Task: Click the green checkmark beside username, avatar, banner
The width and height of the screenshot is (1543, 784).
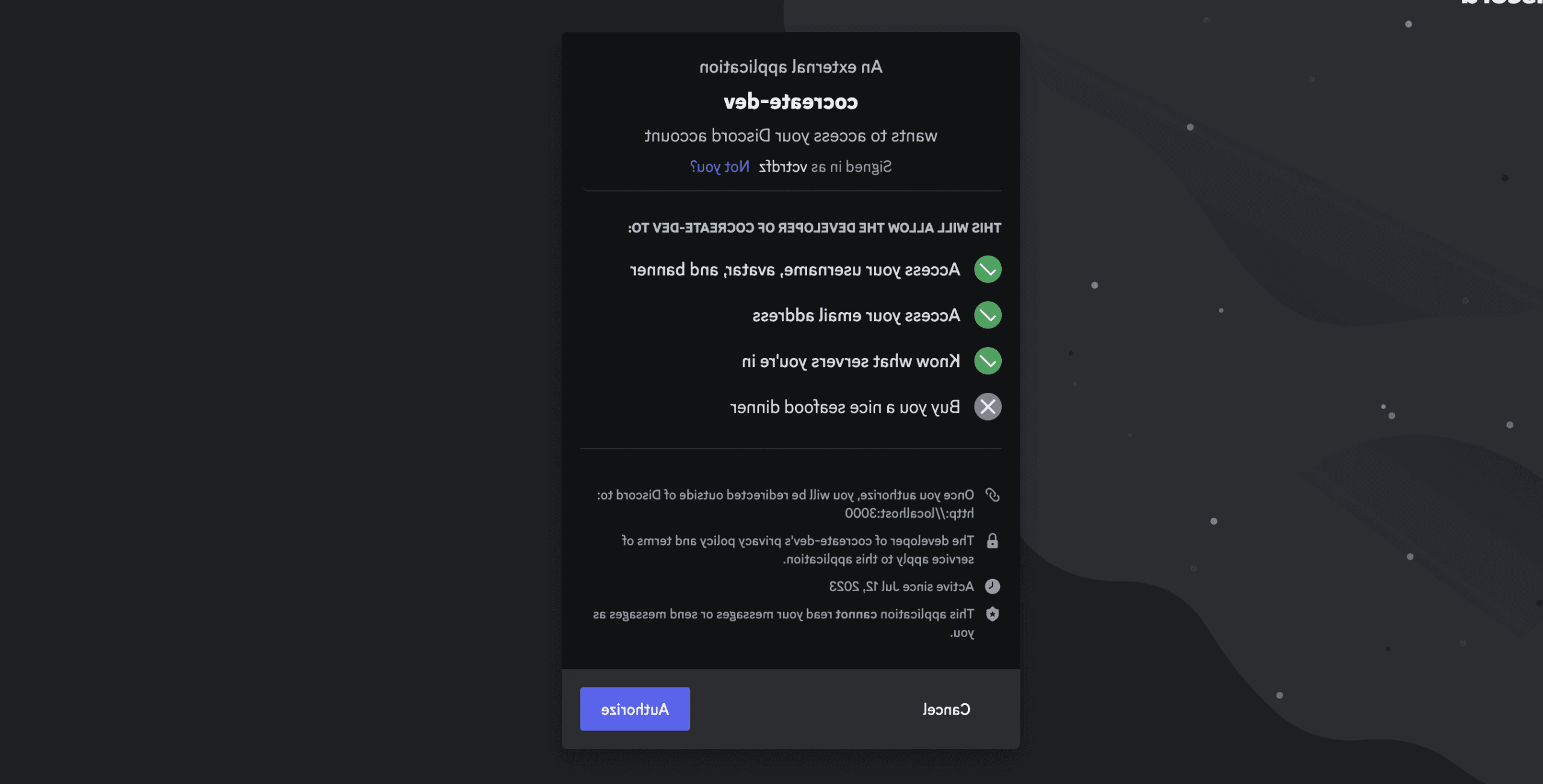Action: (987, 269)
